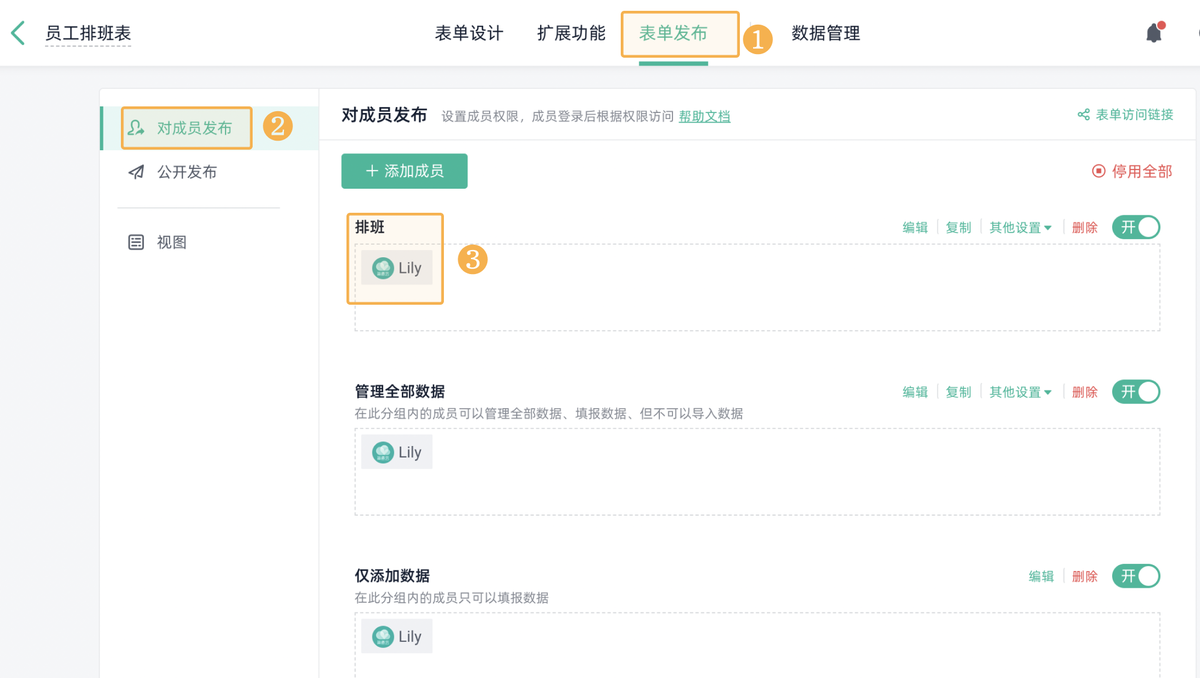Open the 帮助文档 help link
1200x678 pixels.
[x=703, y=116]
